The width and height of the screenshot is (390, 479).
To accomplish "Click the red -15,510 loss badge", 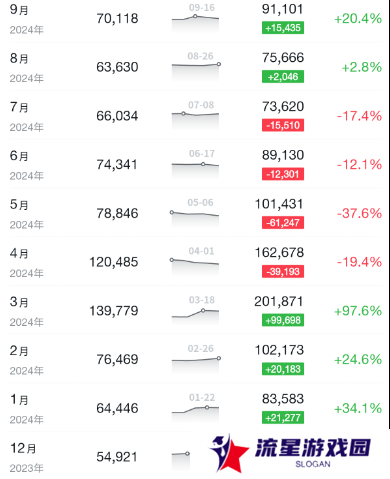I will click(283, 125).
